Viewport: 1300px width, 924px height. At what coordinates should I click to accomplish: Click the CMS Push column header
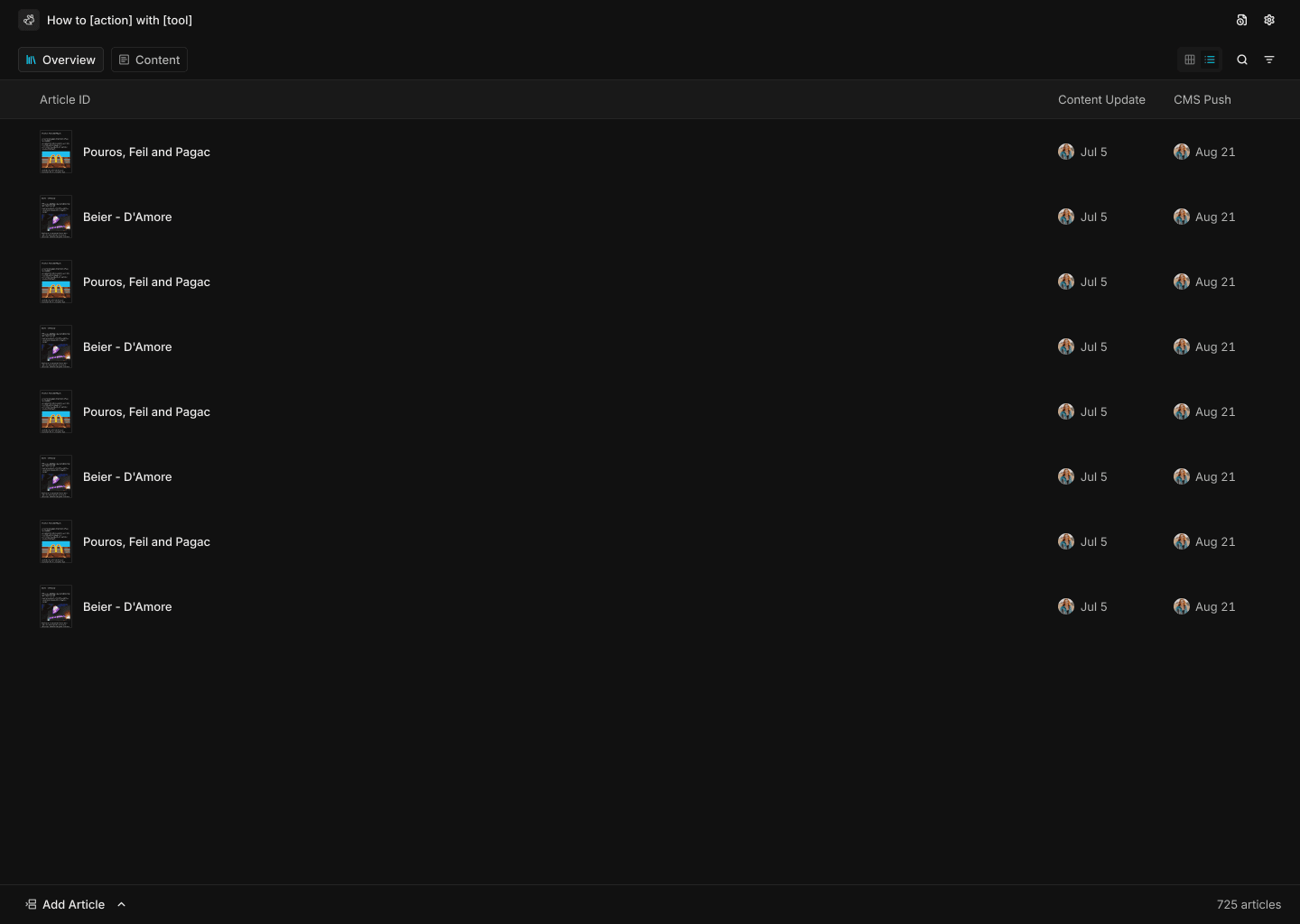(1202, 99)
